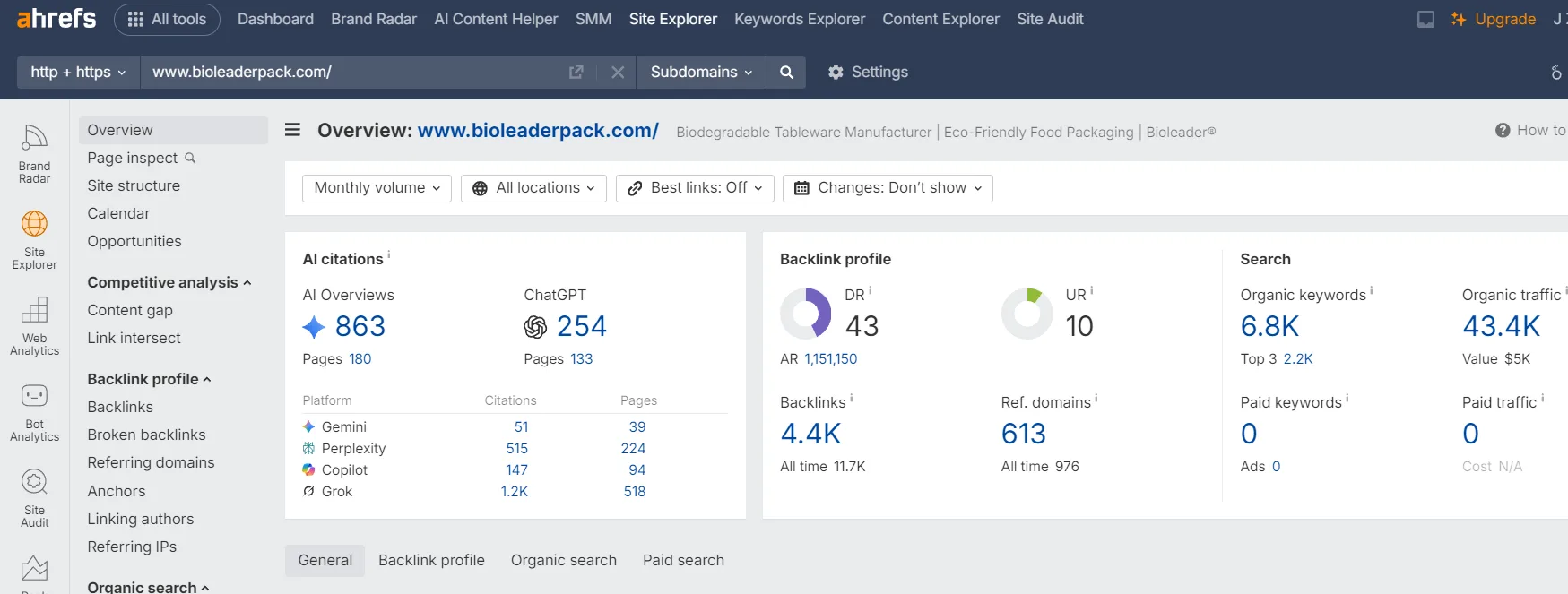Open the Monthly volume dropdown
The image size is (1568, 594).
[377, 188]
